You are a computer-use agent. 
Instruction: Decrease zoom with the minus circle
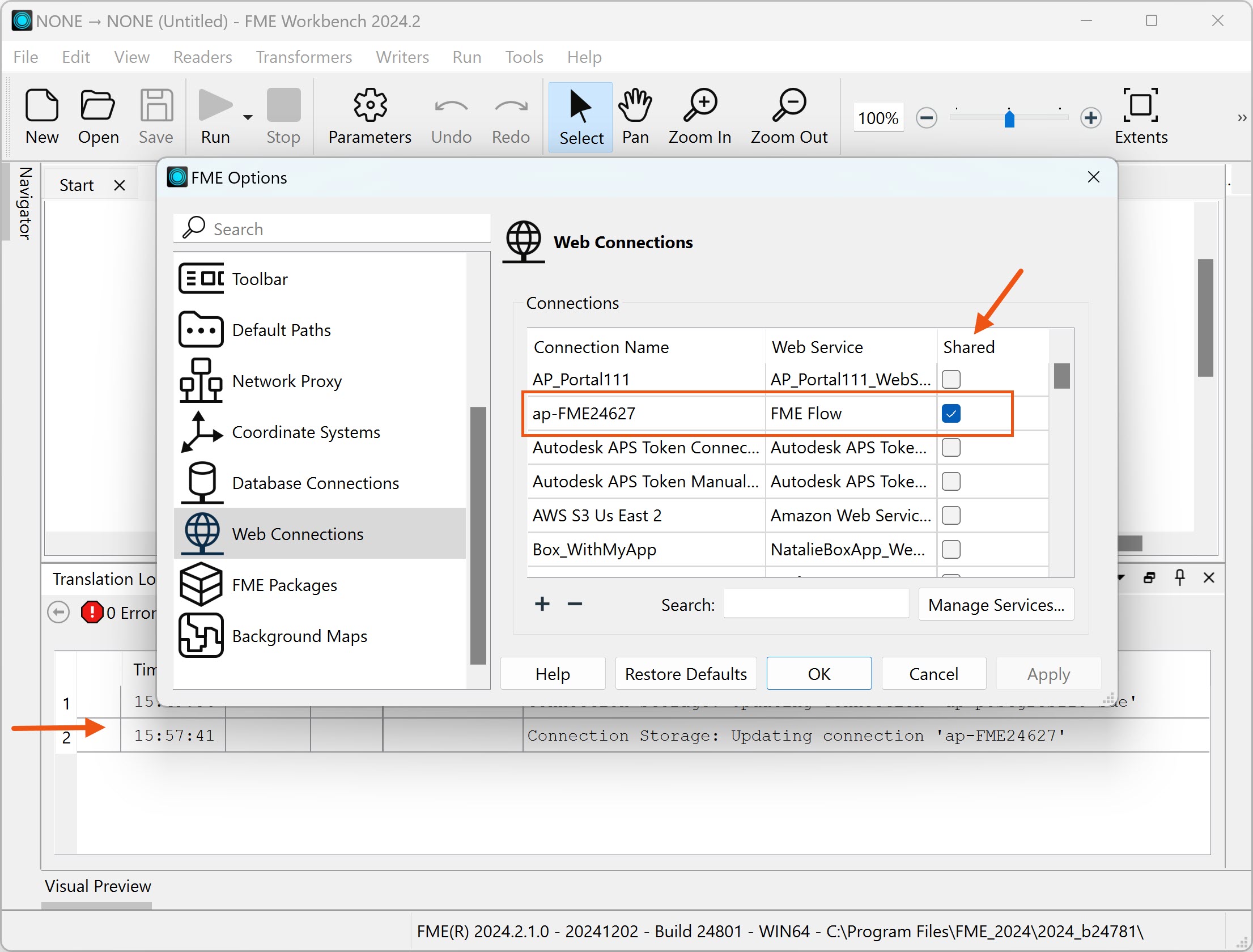[x=927, y=118]
